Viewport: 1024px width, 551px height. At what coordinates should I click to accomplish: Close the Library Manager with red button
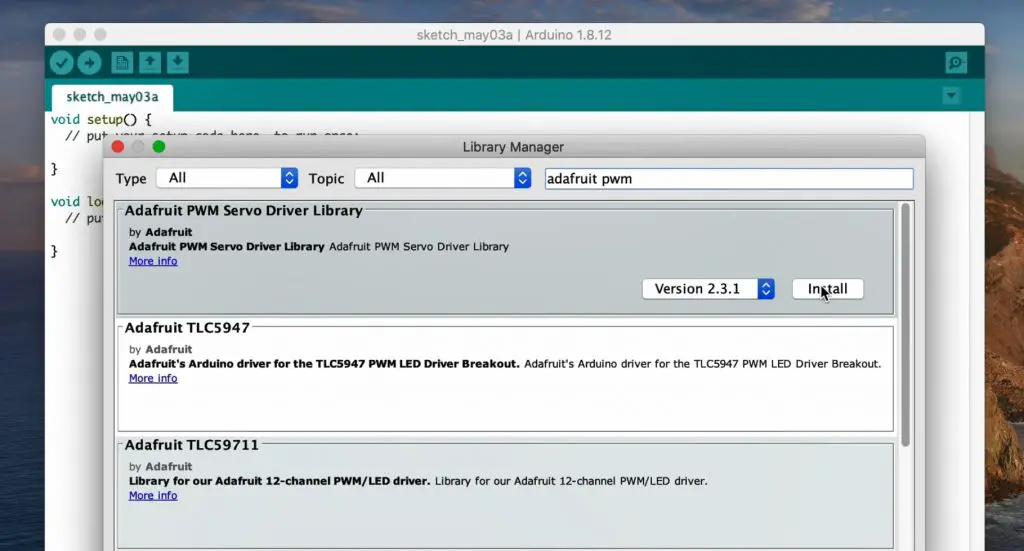click(x=118, y=147)
